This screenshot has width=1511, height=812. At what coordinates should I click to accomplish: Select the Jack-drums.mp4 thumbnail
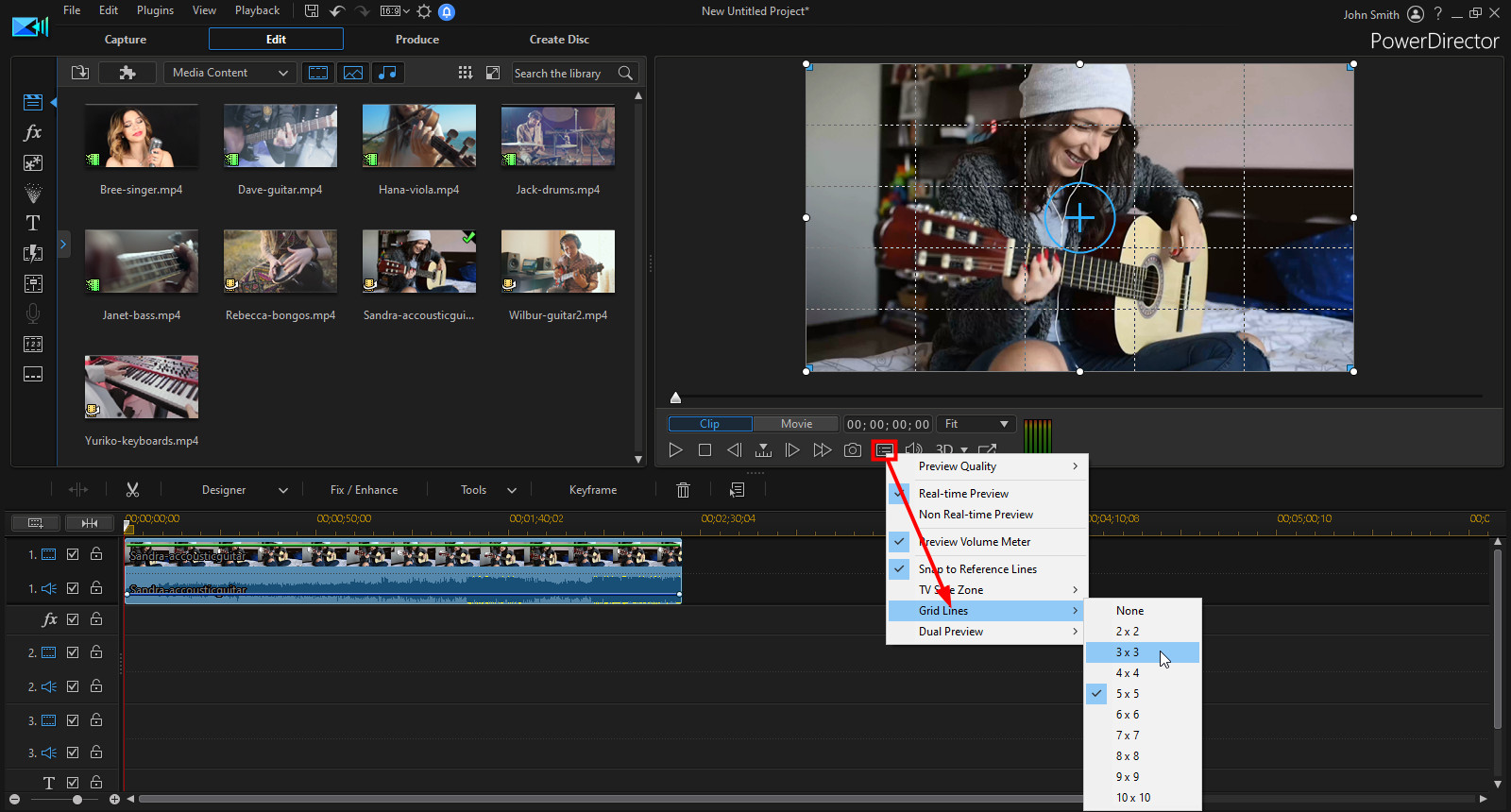[x=558, y=137]
